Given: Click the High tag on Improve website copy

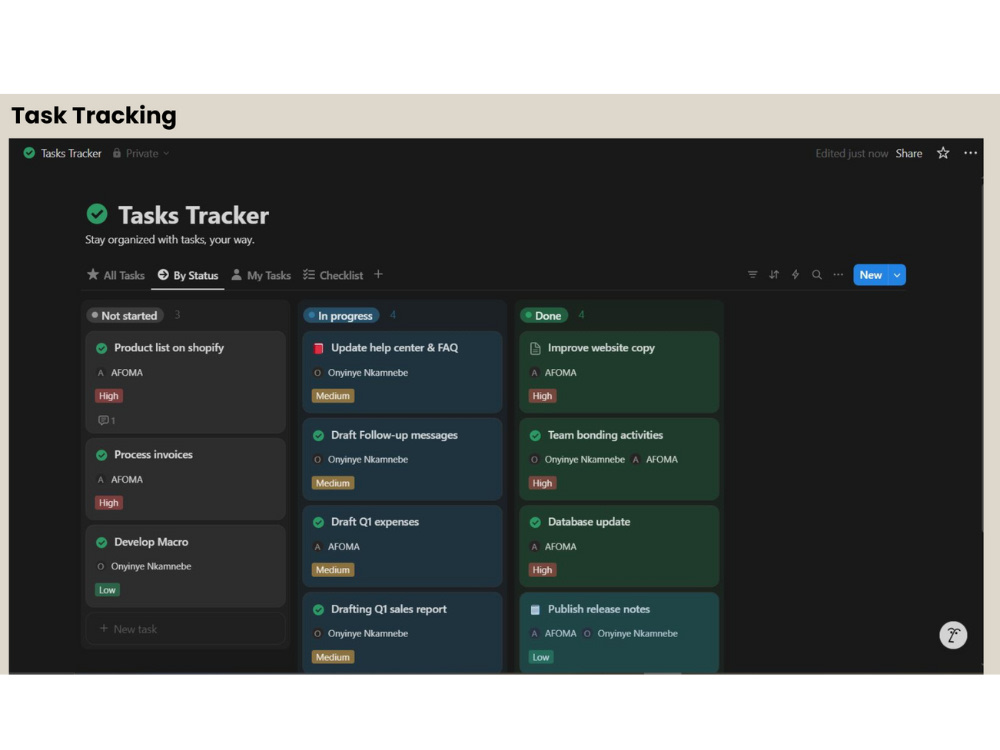Looking at the screenshot, I should point(542,395).
